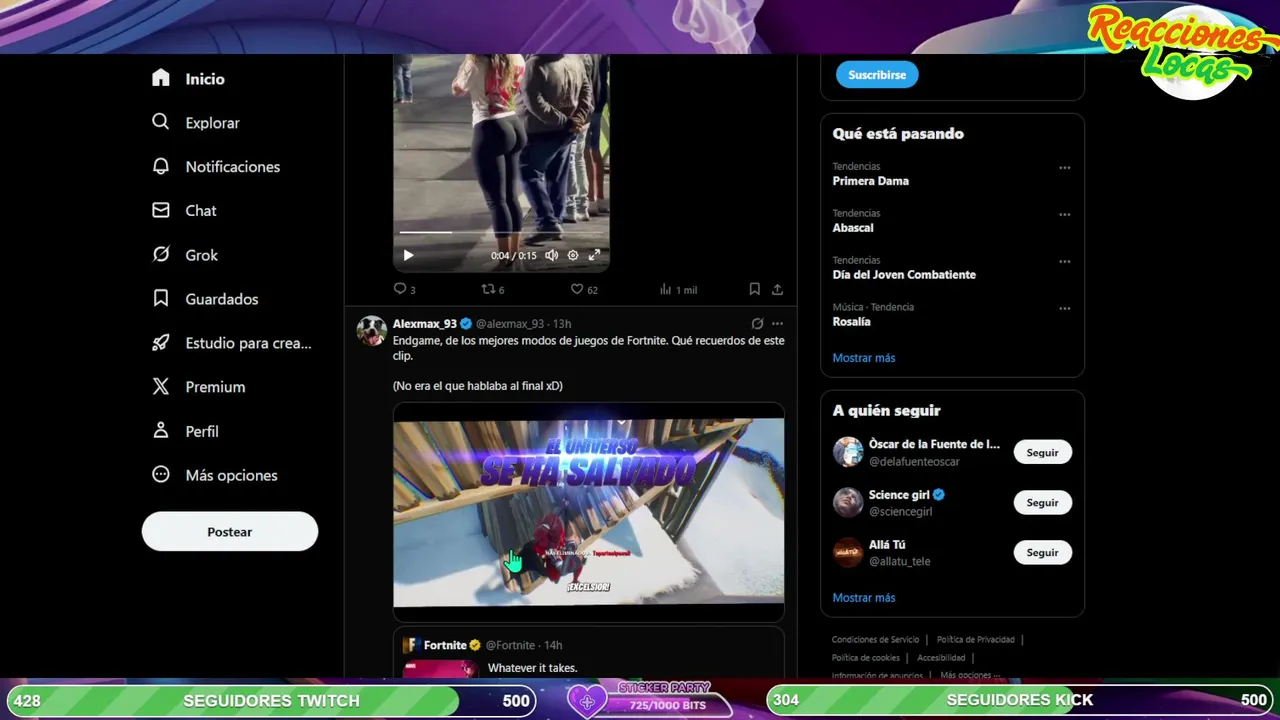
Task: Open Chat envelope icon
Action: (x=161, y=210)
